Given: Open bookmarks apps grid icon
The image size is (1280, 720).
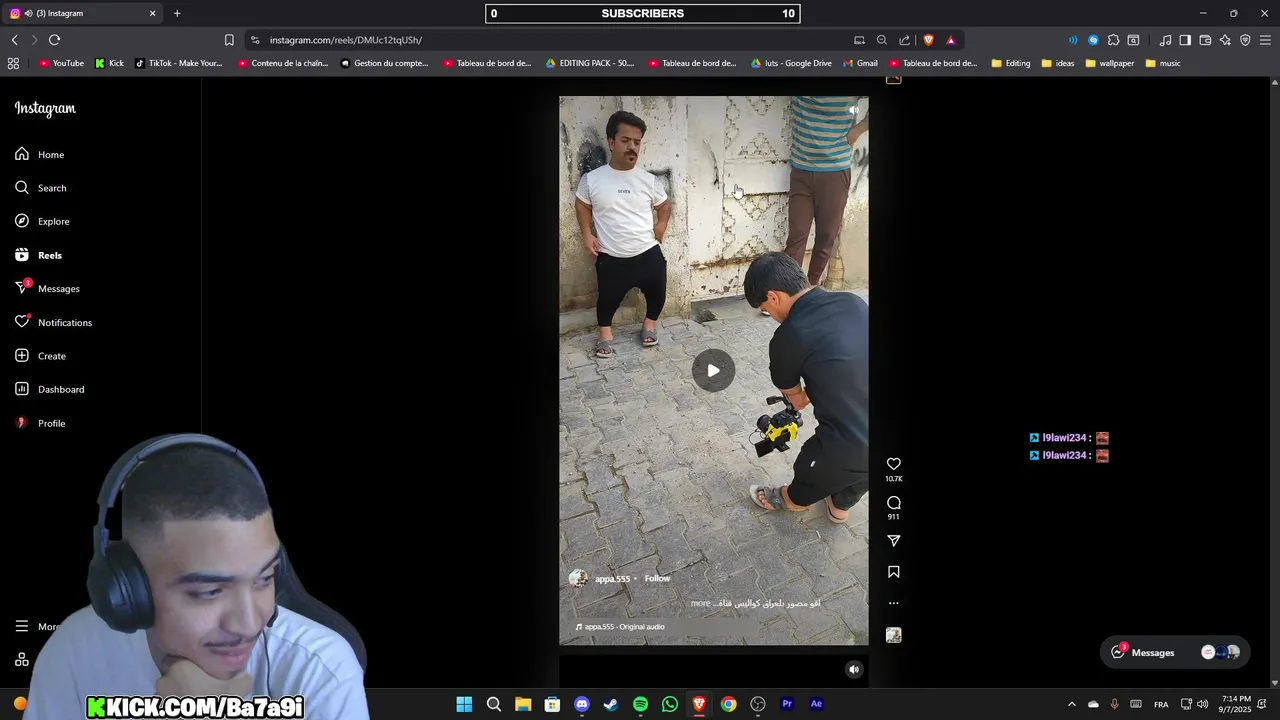Looking at the screenshot, I should coord(13,63).
